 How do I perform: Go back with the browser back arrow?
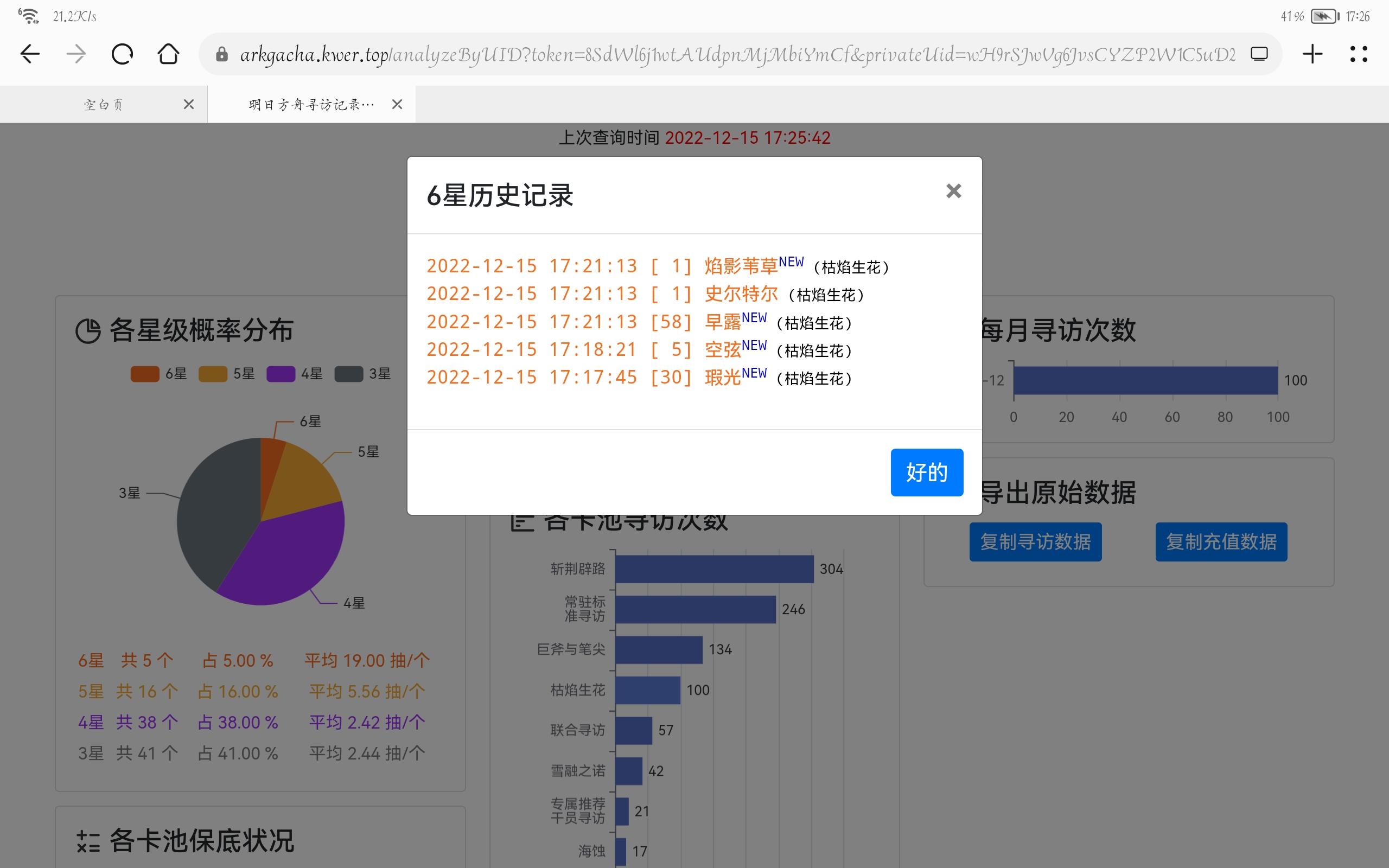[30, 54]
